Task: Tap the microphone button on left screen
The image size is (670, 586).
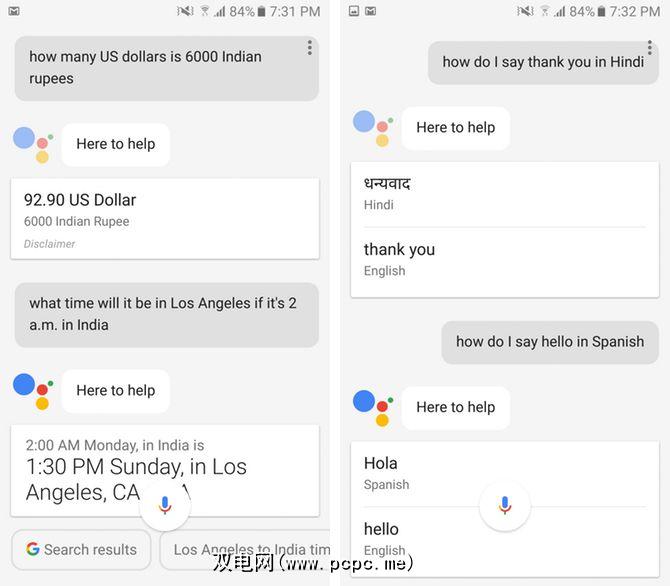Action: click(x=165, y=505)
